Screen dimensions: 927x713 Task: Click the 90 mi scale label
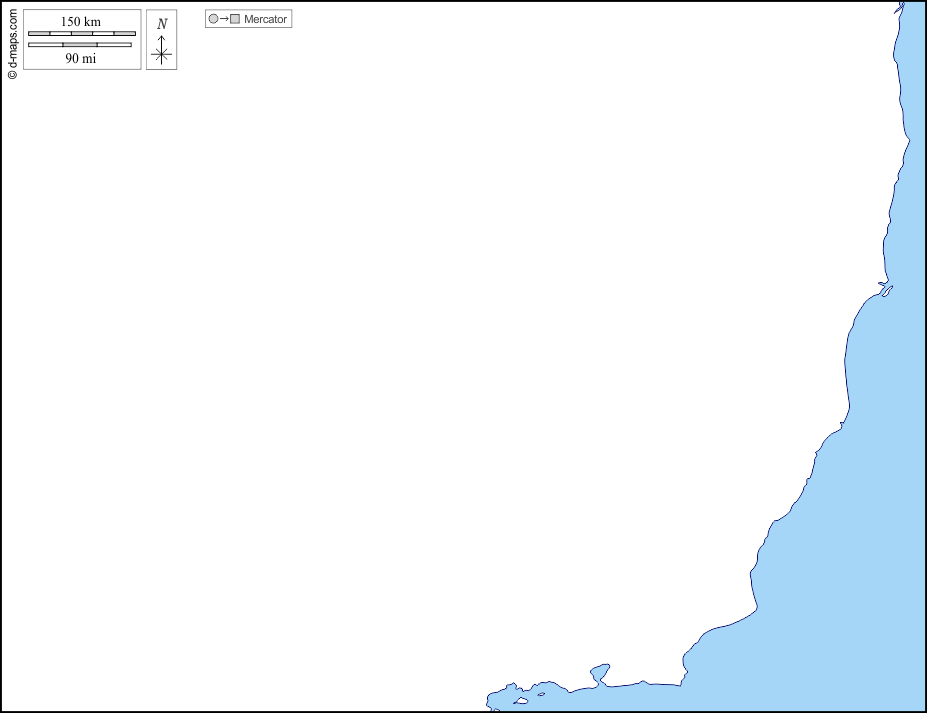[80, 58]
